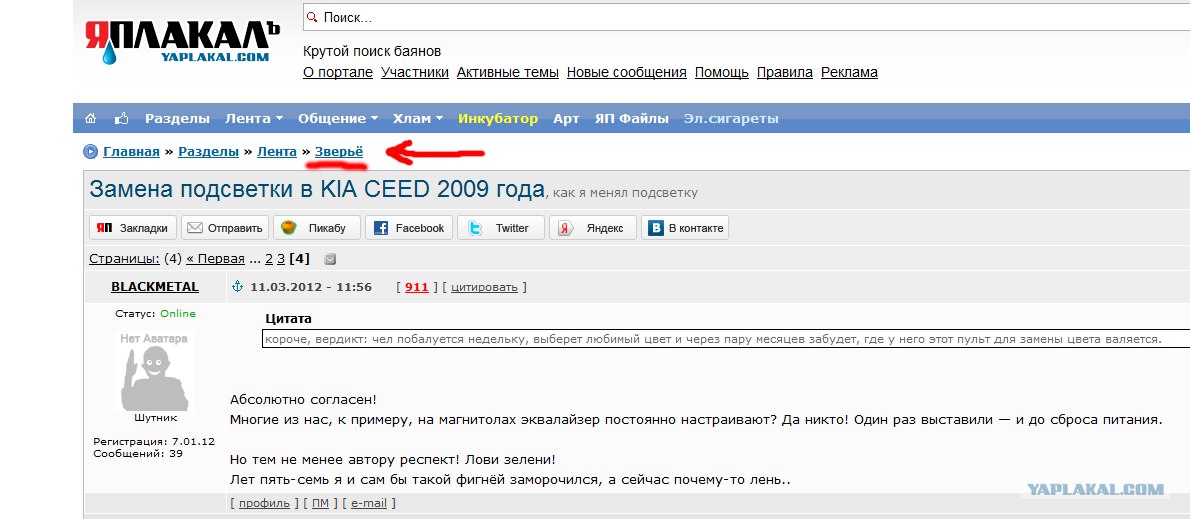Open the e-mail link under post
The height and width of the screenshot is (519, 1190).
tap(369, 503)
